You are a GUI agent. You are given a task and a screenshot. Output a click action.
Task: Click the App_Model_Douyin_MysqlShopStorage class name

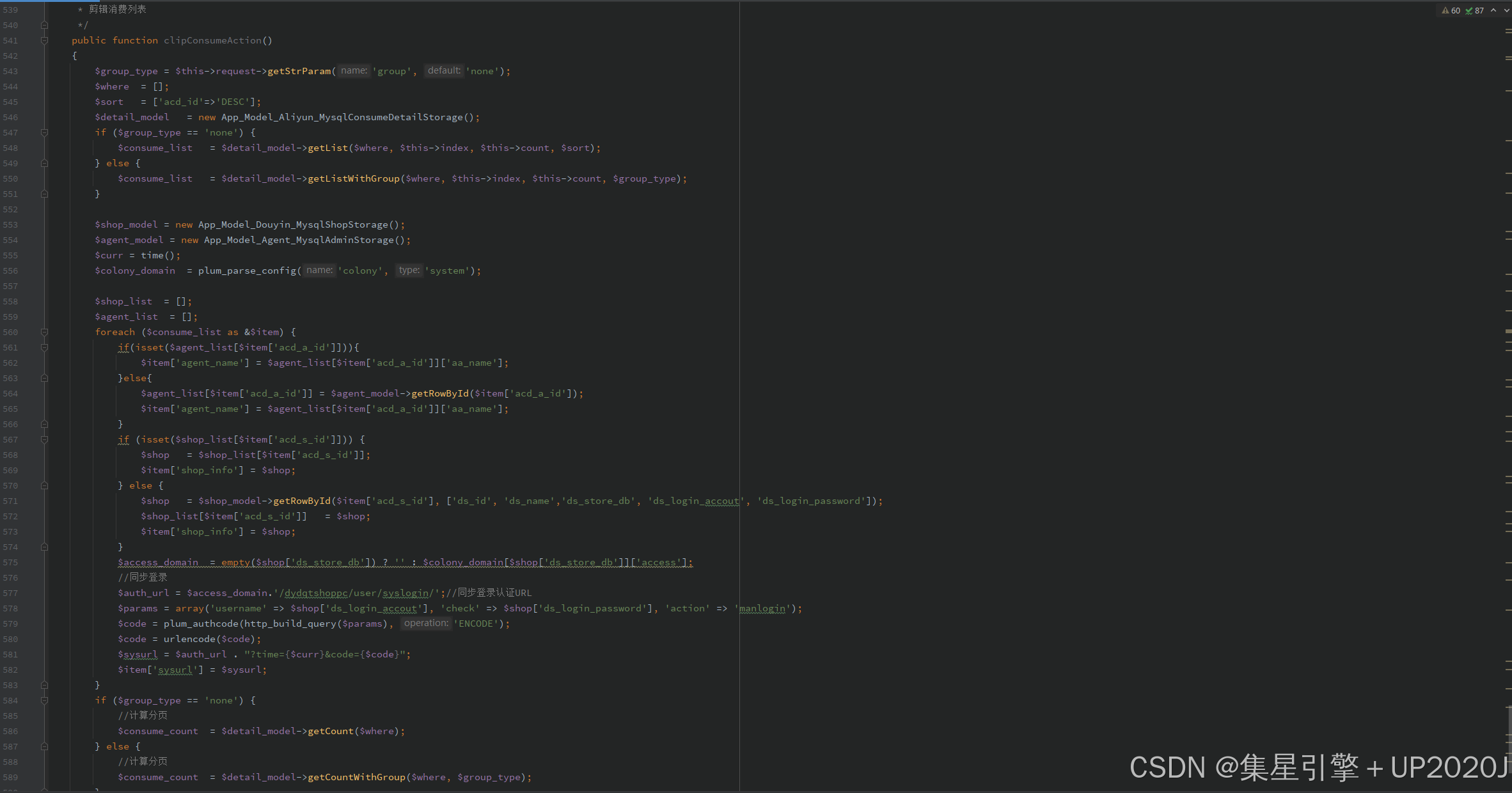click(293, 224)
